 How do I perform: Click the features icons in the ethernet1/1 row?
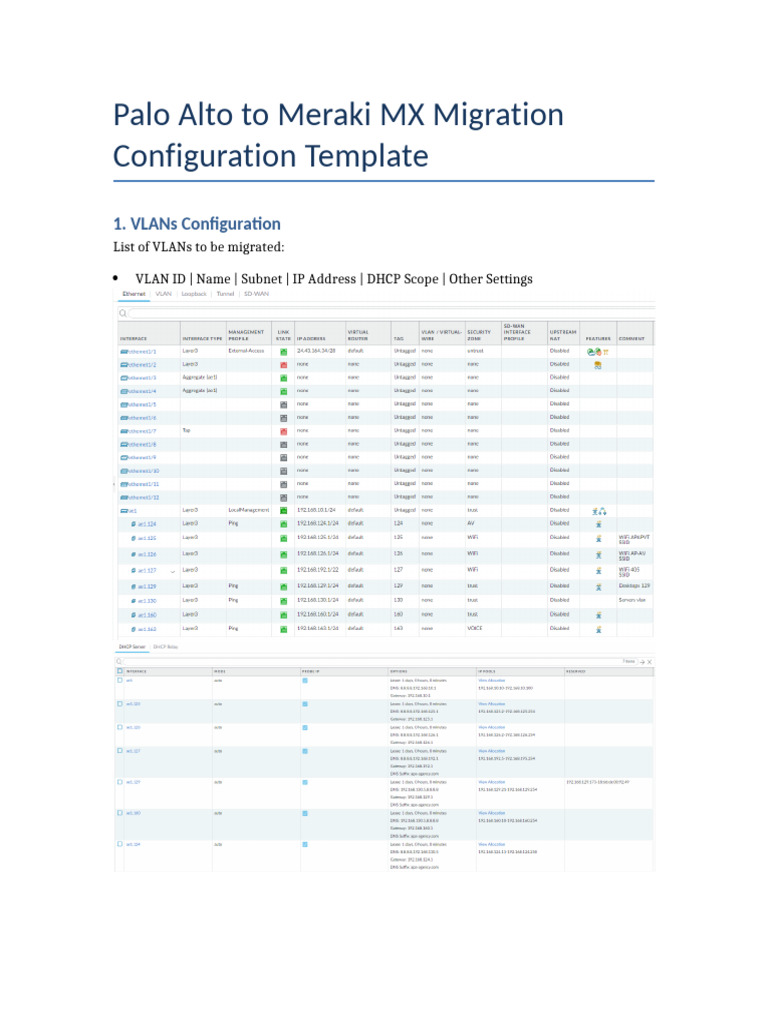(x=598, y=351)
